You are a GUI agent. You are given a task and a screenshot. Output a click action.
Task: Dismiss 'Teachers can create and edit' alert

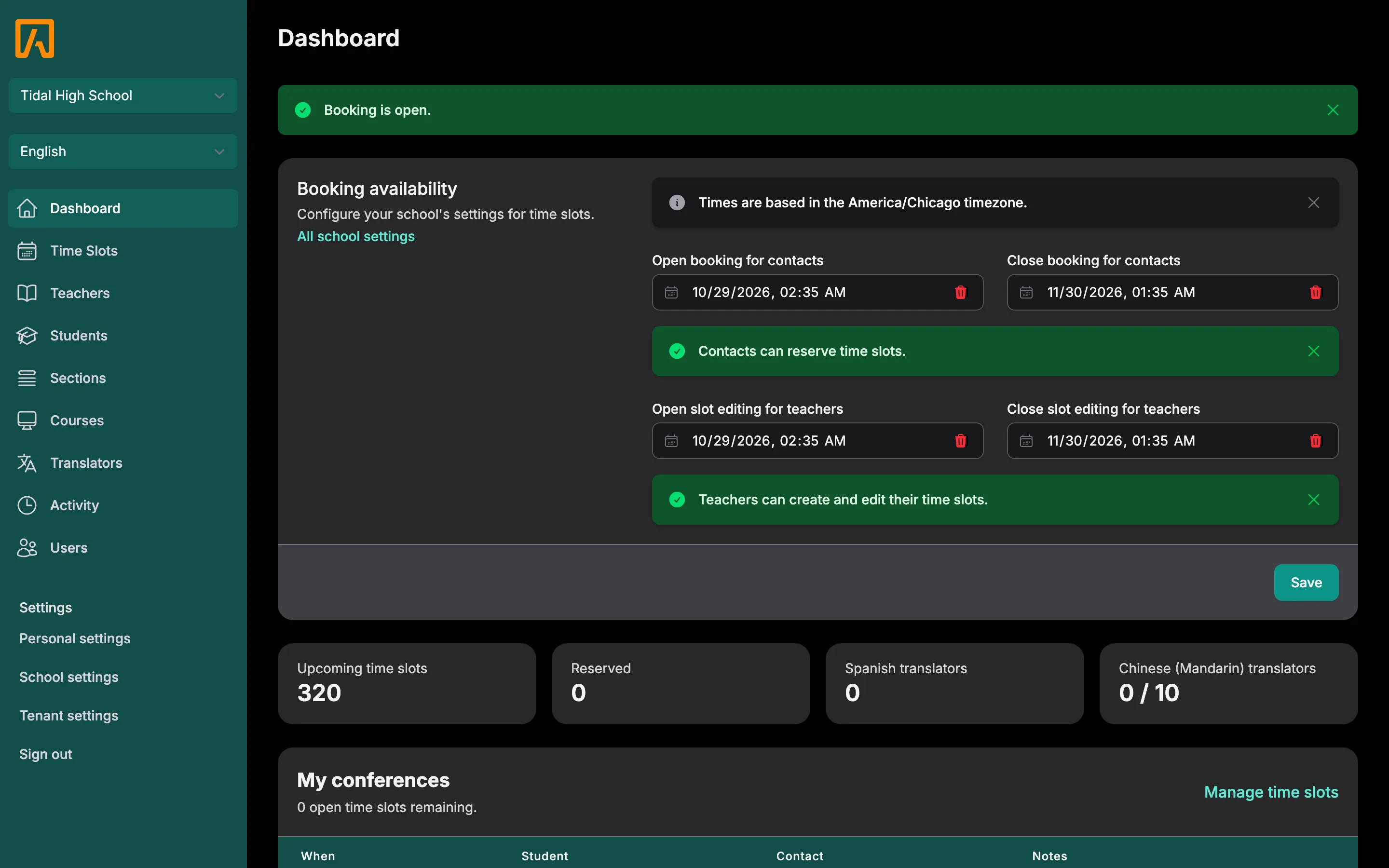[1313, 500]
